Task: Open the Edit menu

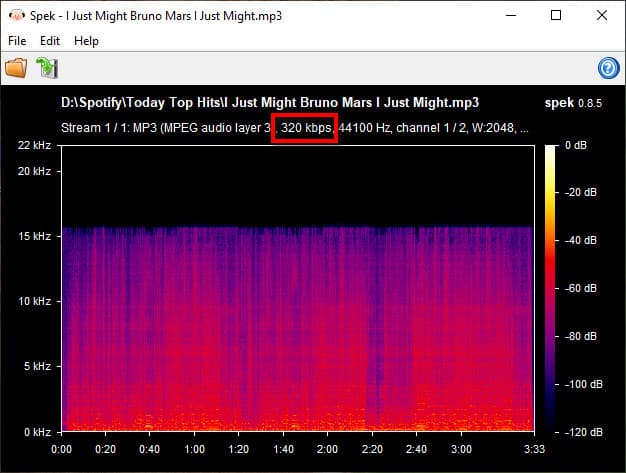Action: (50, 41)
